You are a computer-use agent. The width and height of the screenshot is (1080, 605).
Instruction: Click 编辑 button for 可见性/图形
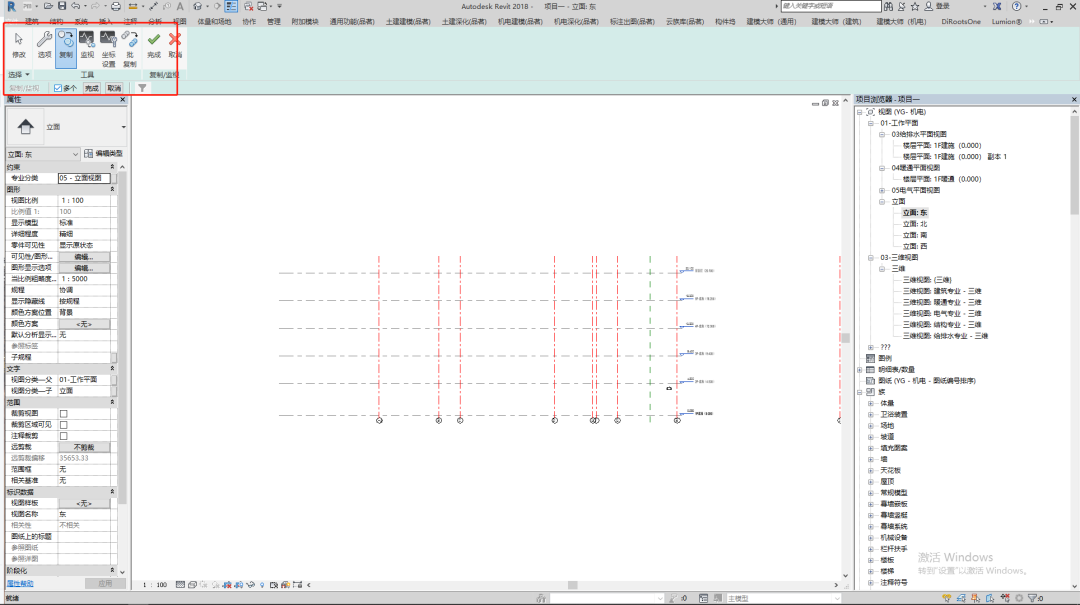coord(84,256)
